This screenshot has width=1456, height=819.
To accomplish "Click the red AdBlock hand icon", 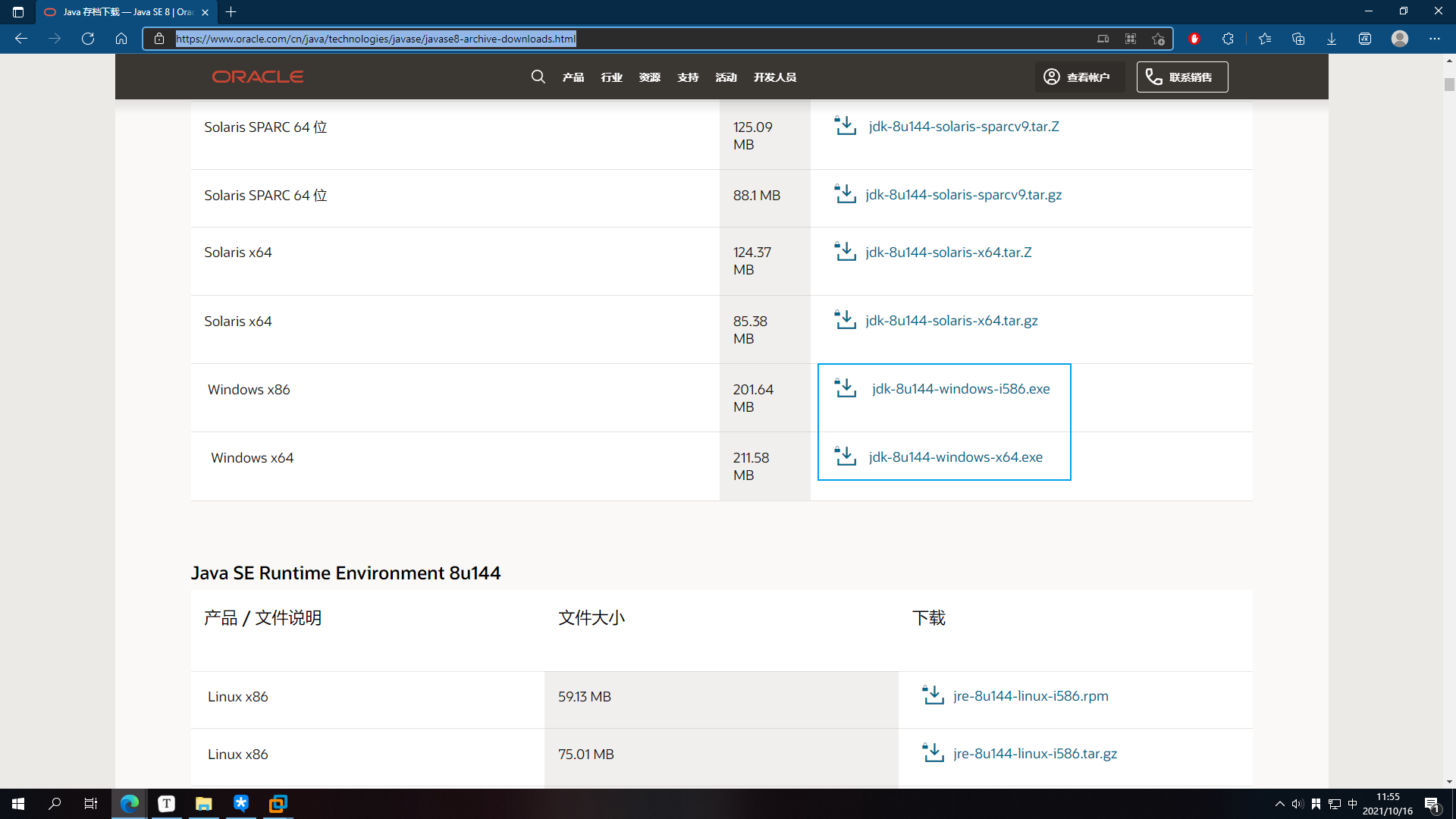I will coord(1194,39).
